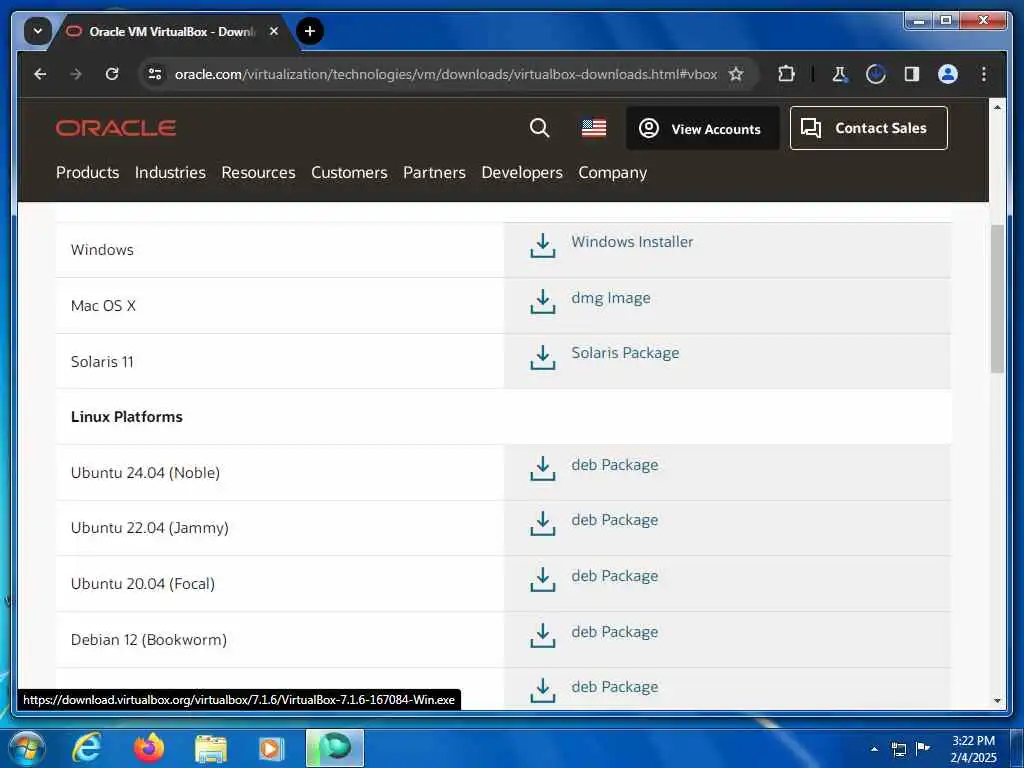
Task: Click the download progress icon in toolbar
Action: pos(876,74)
